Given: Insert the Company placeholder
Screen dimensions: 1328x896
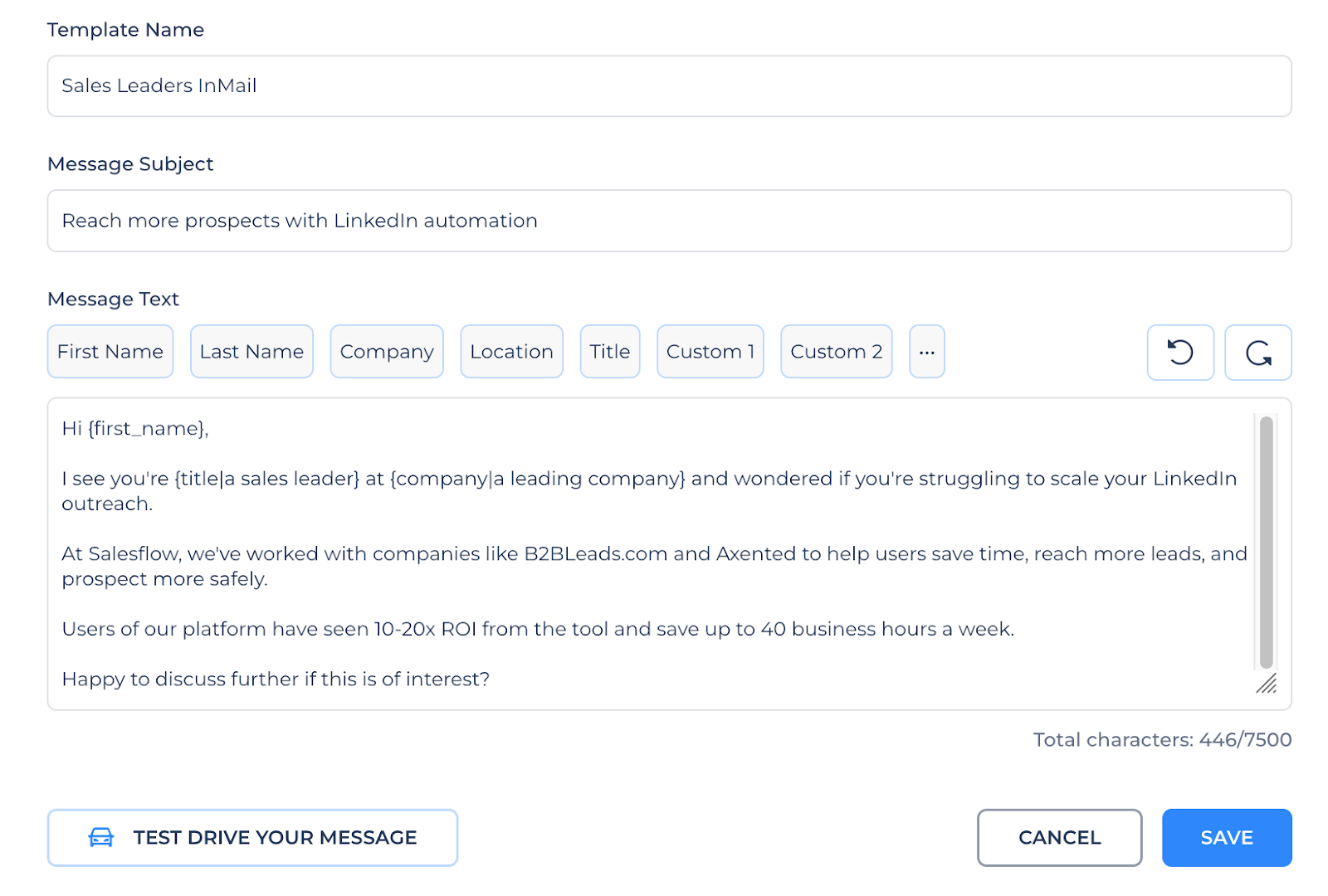Looking at the screenshot, I should click(x=387, y=352).
